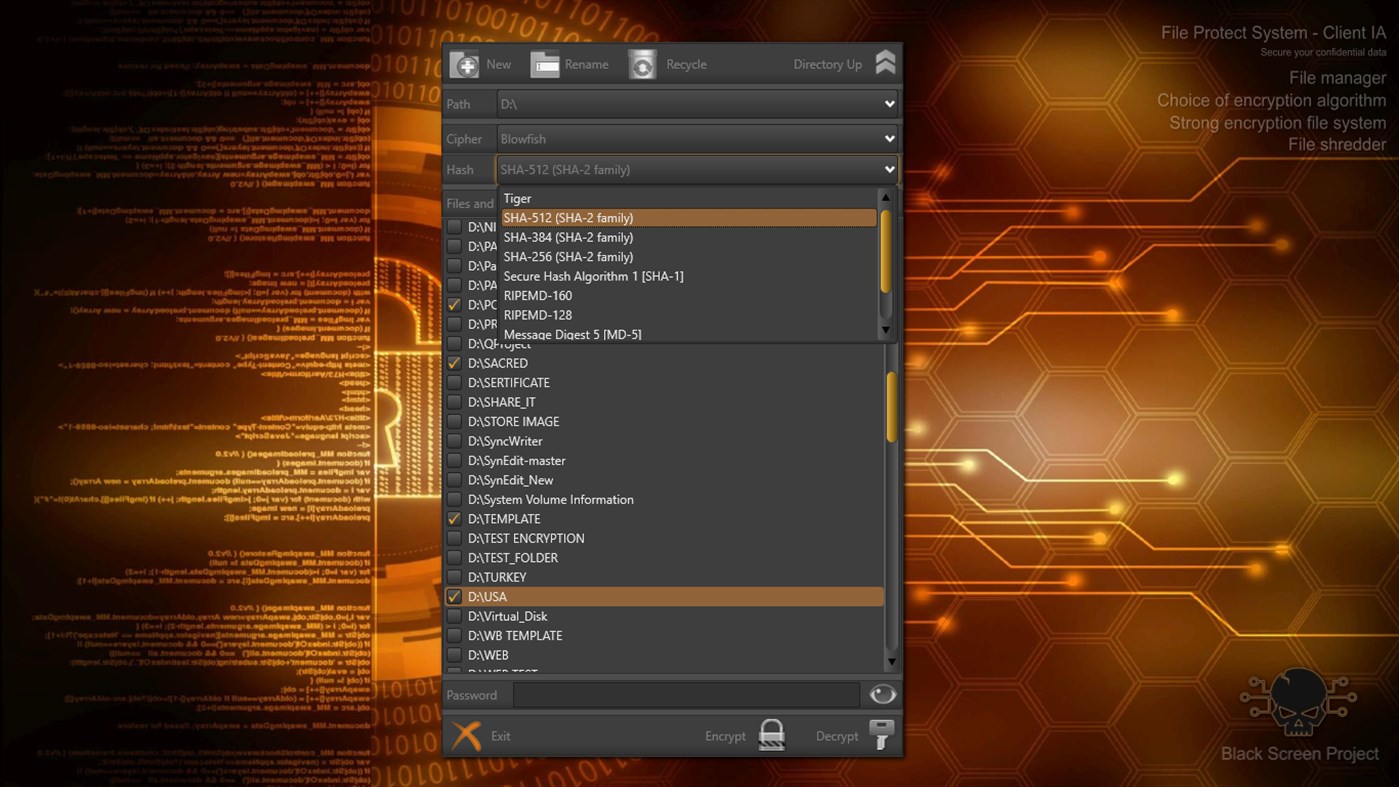
Task: Click the Directory Up chevron icon
Action: tap(884, 61)
